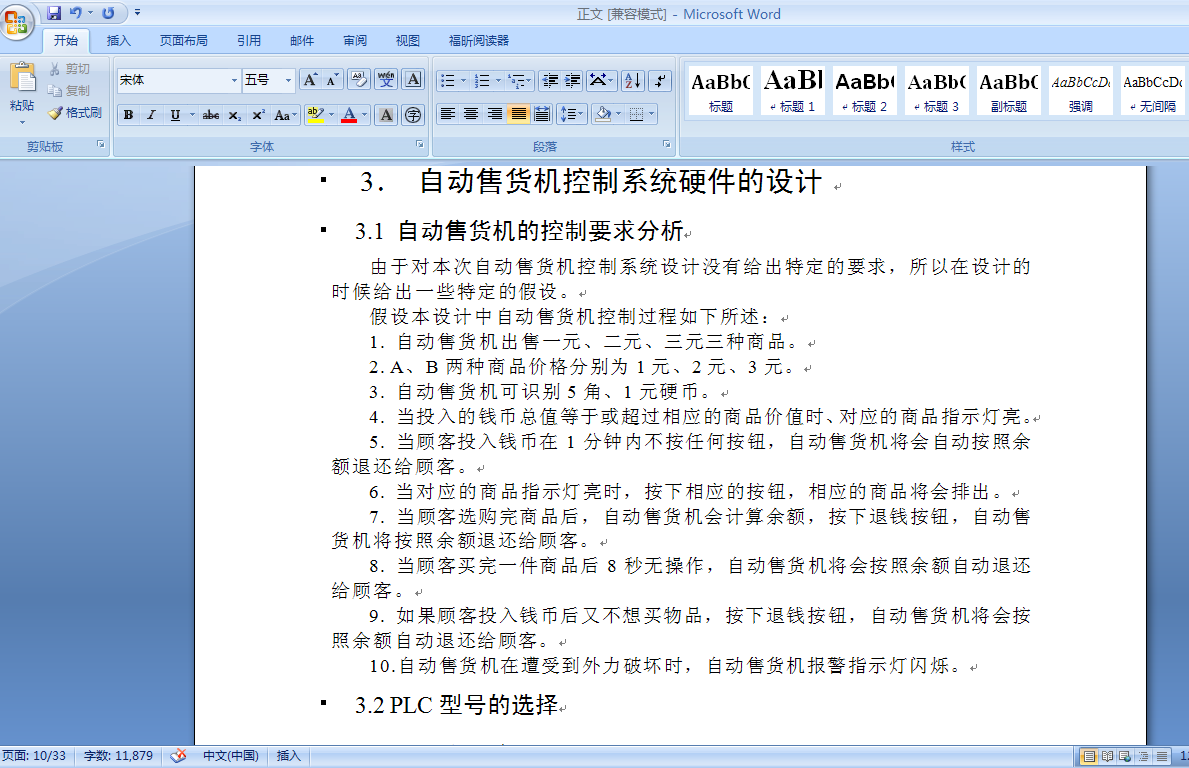Image resolution: width=1189 pixels, height=768 pixels.
Task: Click the 页面: 10/33 status indicator
Action: [34, 756]
